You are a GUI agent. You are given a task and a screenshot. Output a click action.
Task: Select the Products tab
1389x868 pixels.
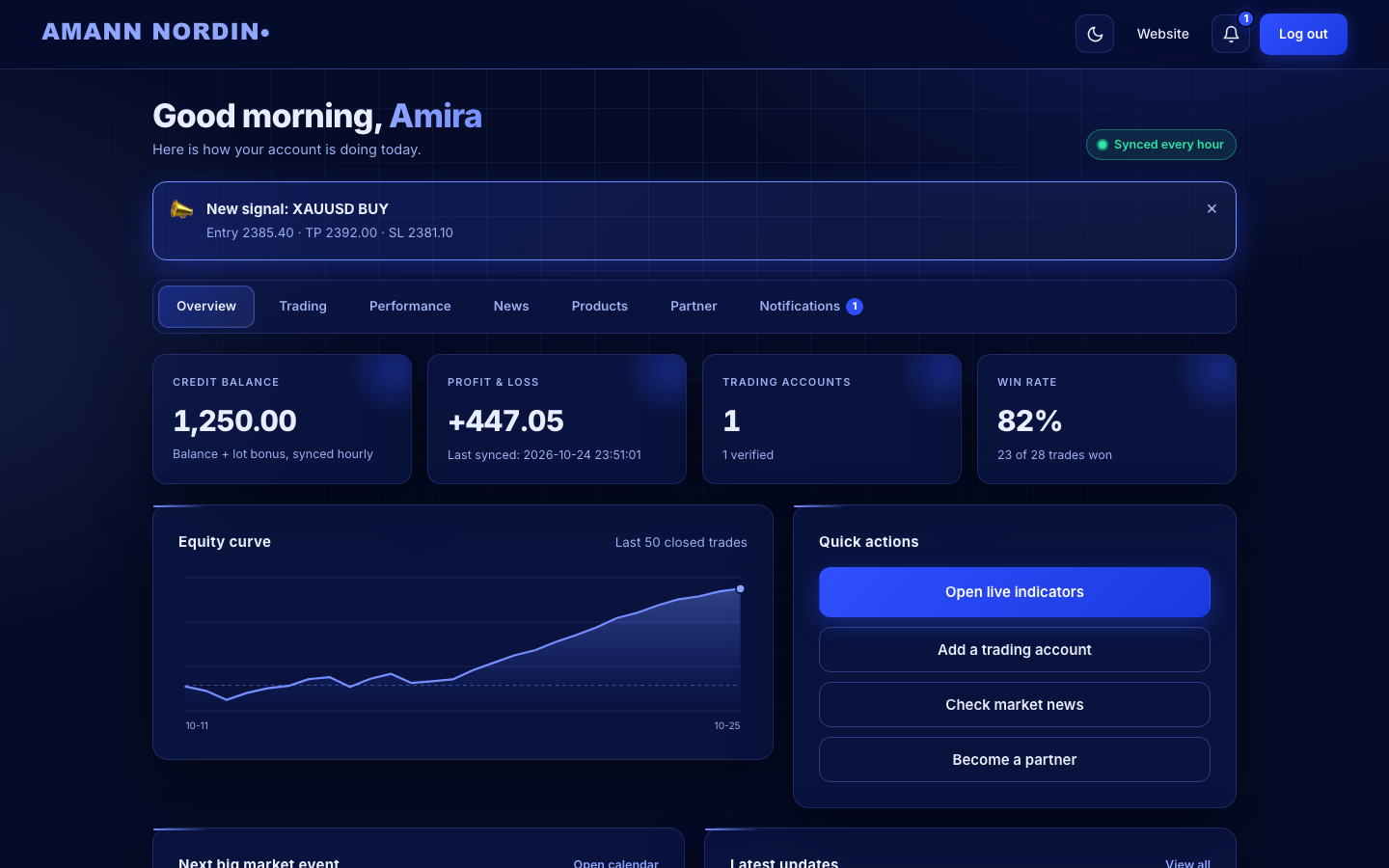(600, 307)
